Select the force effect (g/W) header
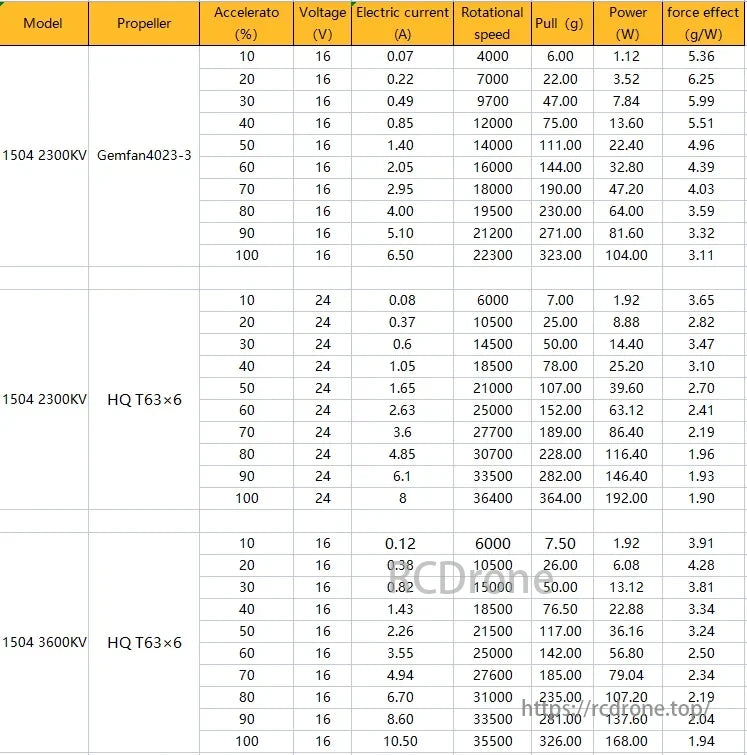This screenshot has height=755, width=747. (x=703, y=23)
